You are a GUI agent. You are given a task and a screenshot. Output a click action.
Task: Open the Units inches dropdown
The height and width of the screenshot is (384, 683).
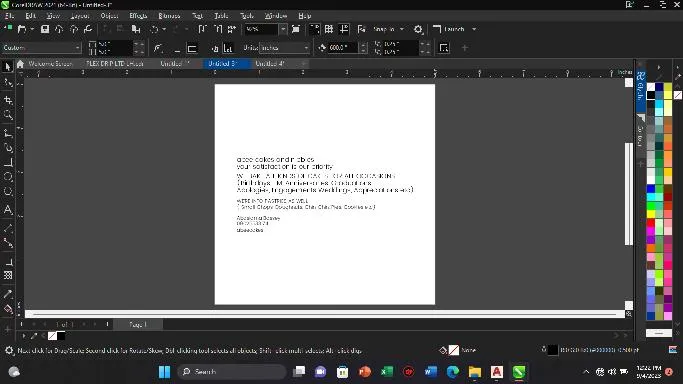click(285, 48)
